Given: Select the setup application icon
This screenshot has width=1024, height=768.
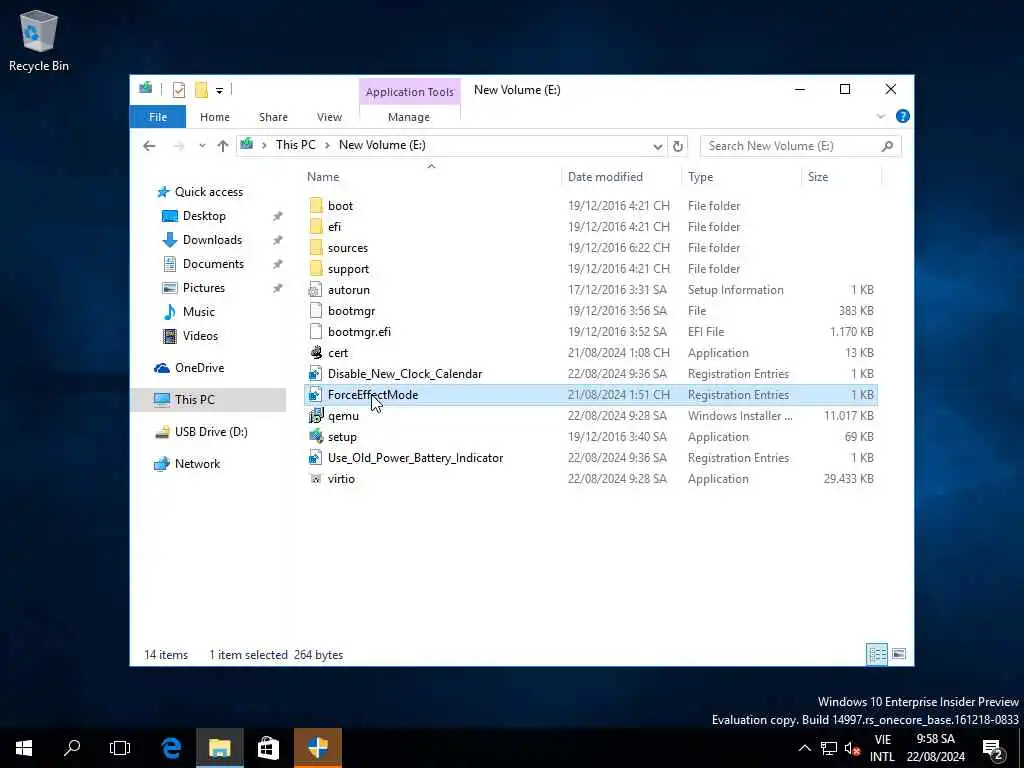Looking at the screenshot, I should click(x=316, y=437).
